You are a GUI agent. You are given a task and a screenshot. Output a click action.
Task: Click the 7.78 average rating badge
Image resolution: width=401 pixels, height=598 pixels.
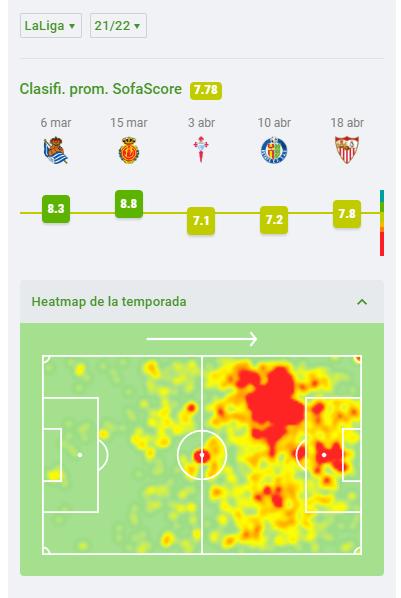pyautogui.click(x=206, y=90)
